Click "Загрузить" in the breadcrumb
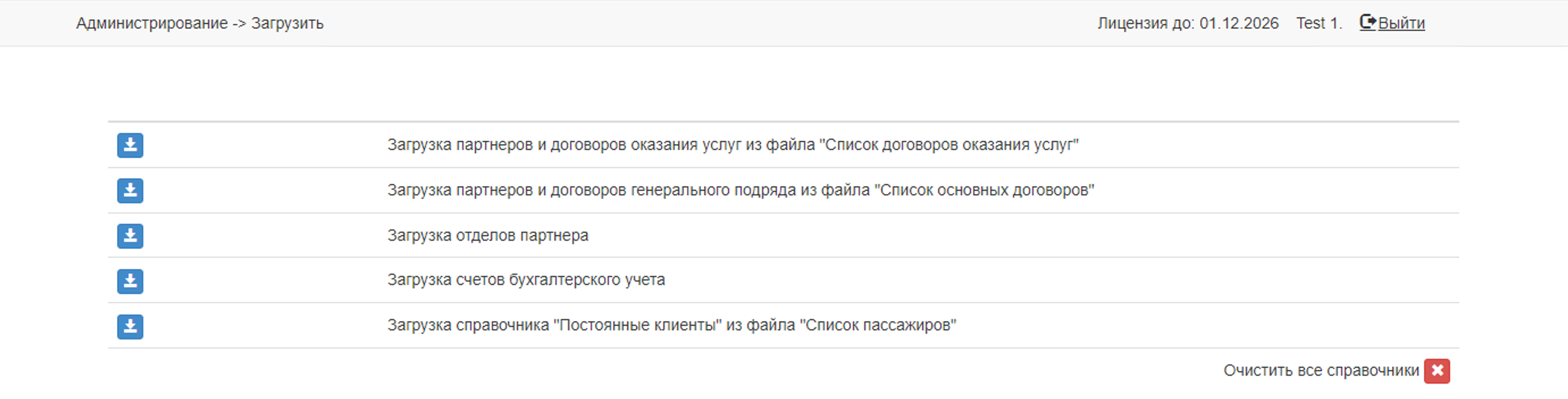1568x399 pixels. (287, 23)
